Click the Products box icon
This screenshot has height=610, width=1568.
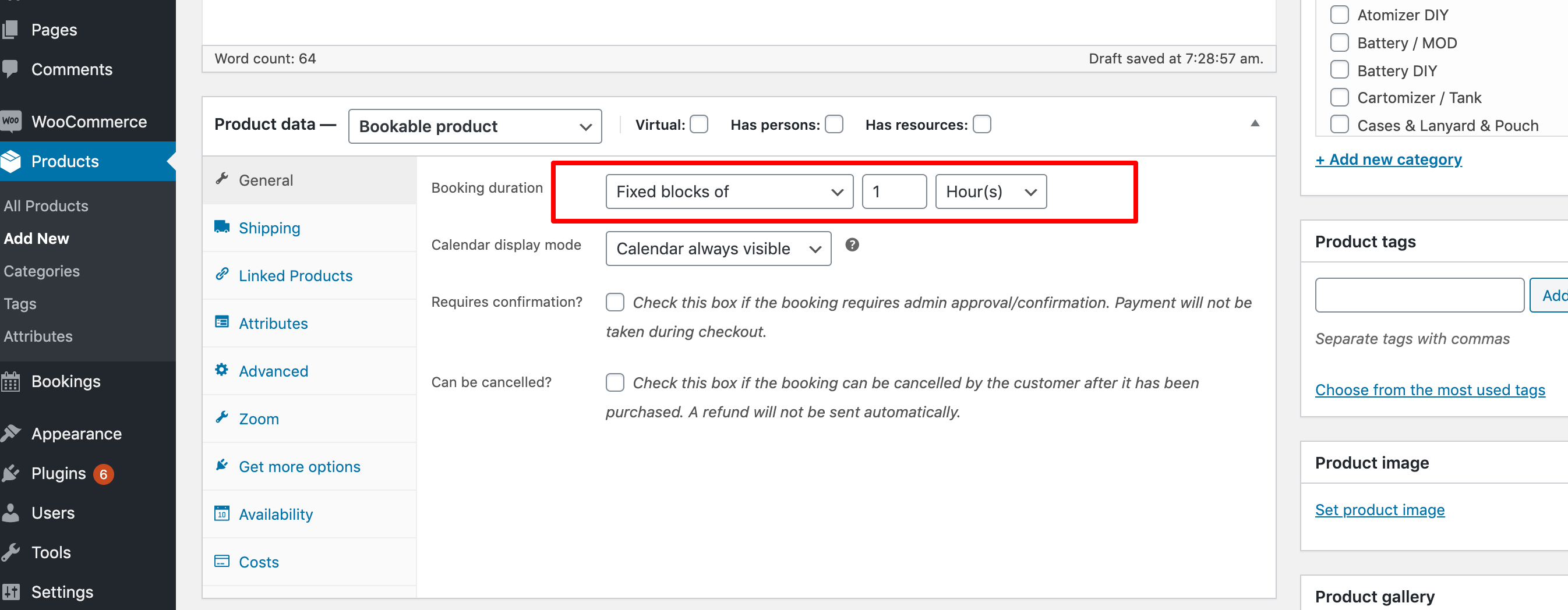click(10, 161)
